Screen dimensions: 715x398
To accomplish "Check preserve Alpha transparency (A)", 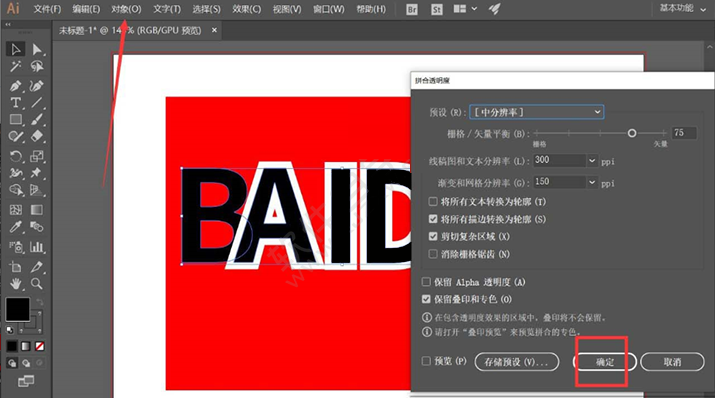I will tap(426, 282).
